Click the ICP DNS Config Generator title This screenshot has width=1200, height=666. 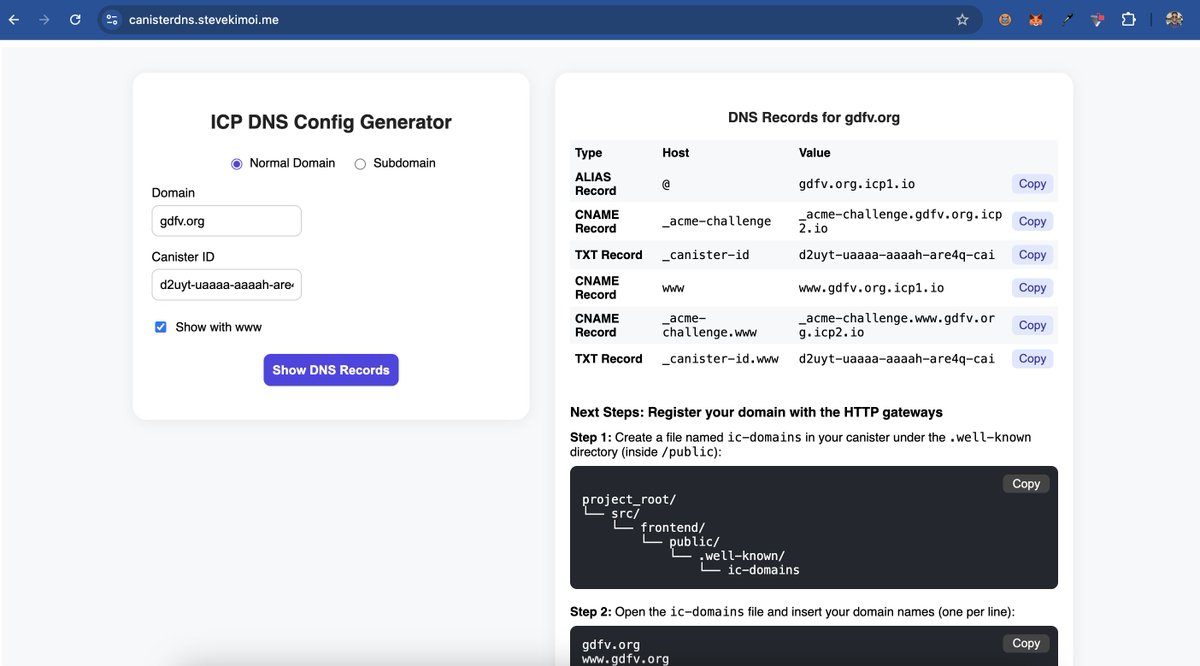331,122
